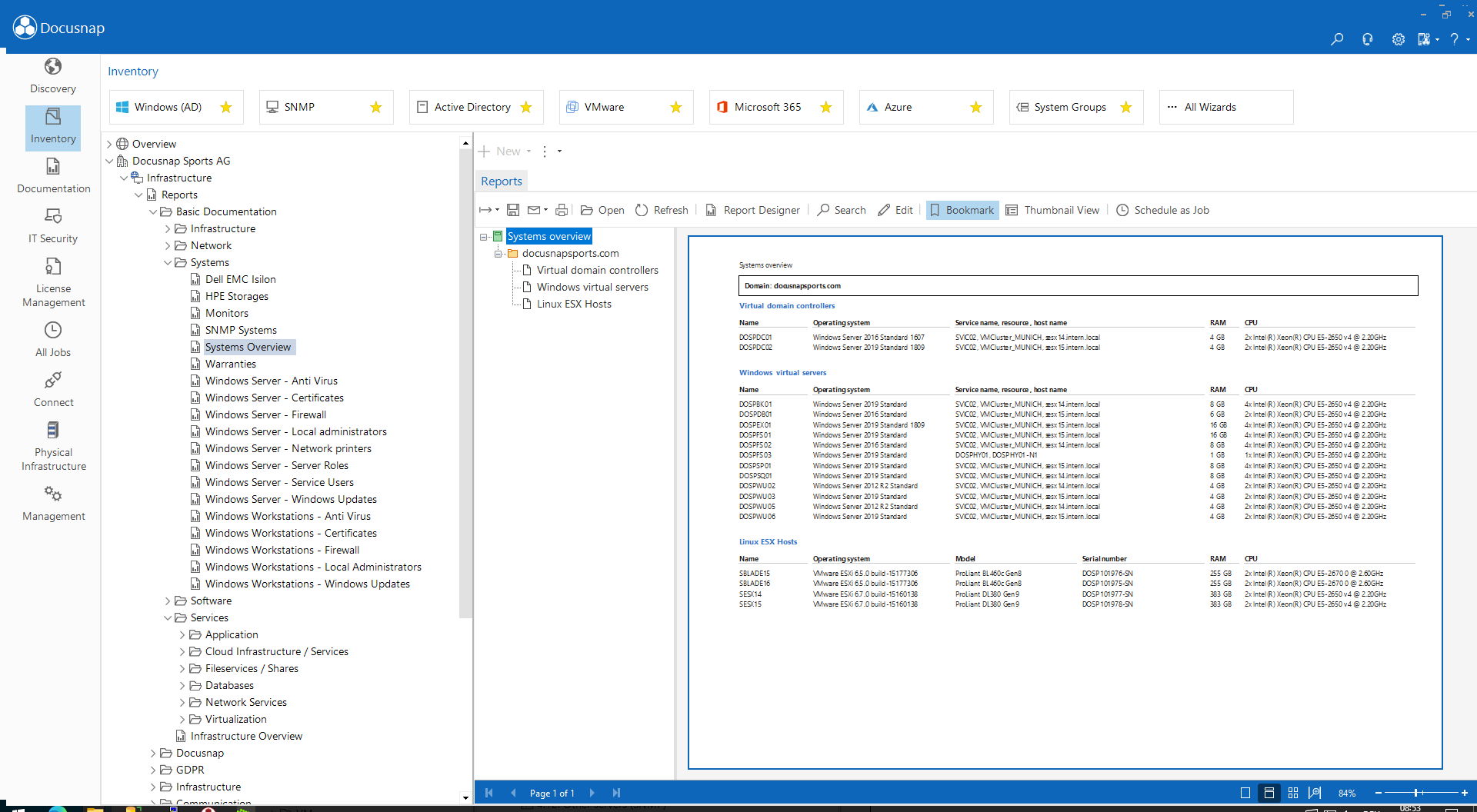Open License Management module
The height and width of the screenshot is (812, 1477).
(53, 282)
